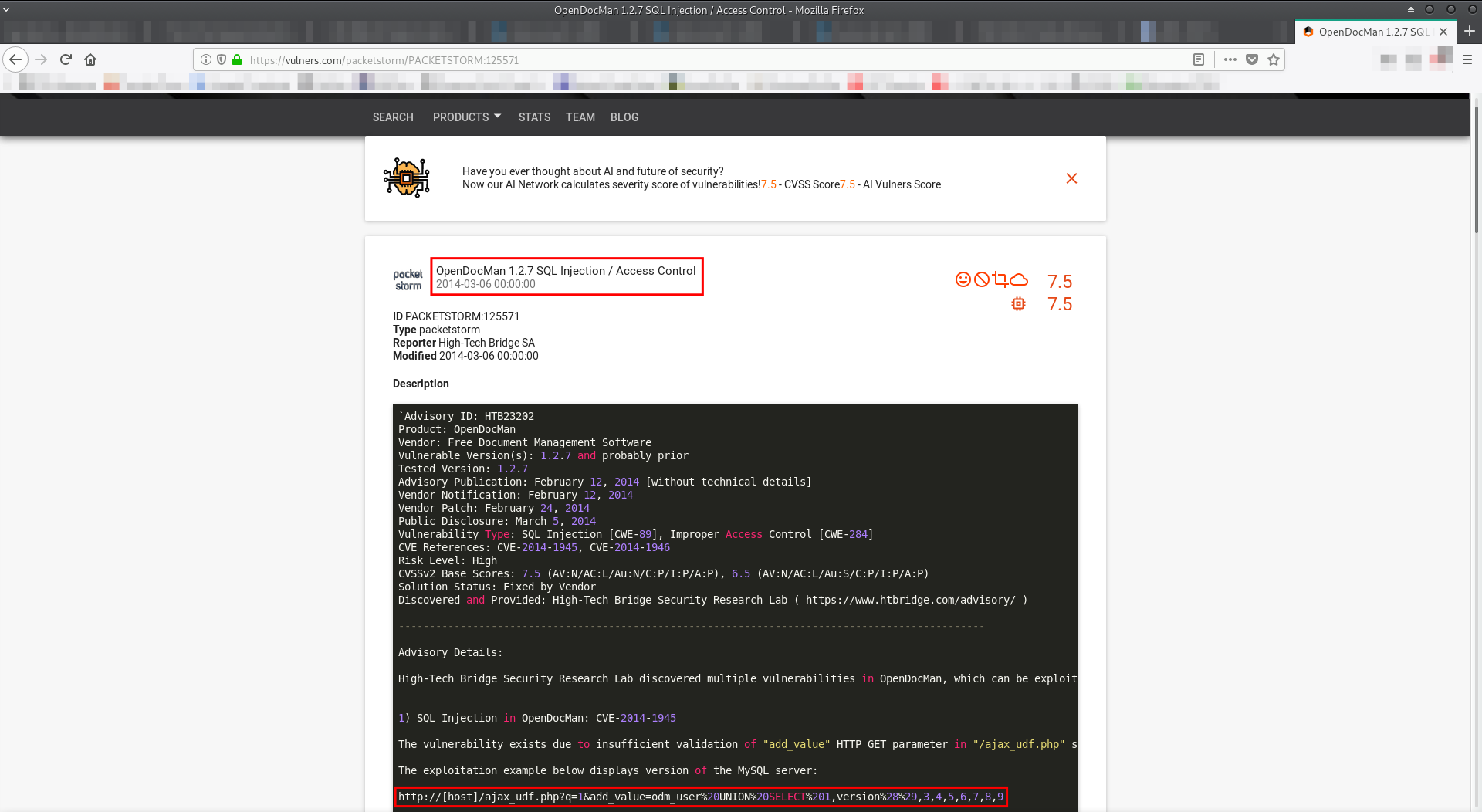Viewport: 1482px width, 812px height.
Task: Click the ajax_udf.php exploit URL line
Action: click(x=701, y=797)
